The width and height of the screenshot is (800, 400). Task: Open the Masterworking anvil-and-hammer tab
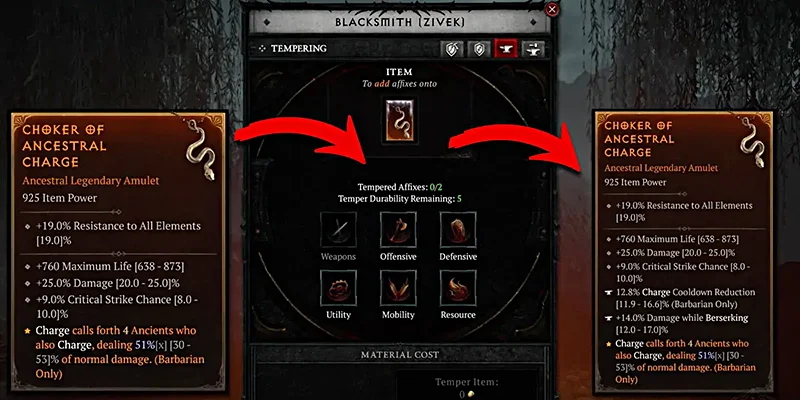(x=533, y=49)
